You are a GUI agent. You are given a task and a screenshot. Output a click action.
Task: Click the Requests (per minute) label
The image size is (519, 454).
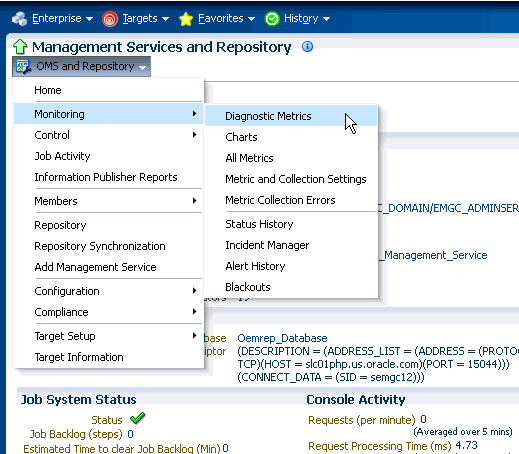tap(362, 420)
